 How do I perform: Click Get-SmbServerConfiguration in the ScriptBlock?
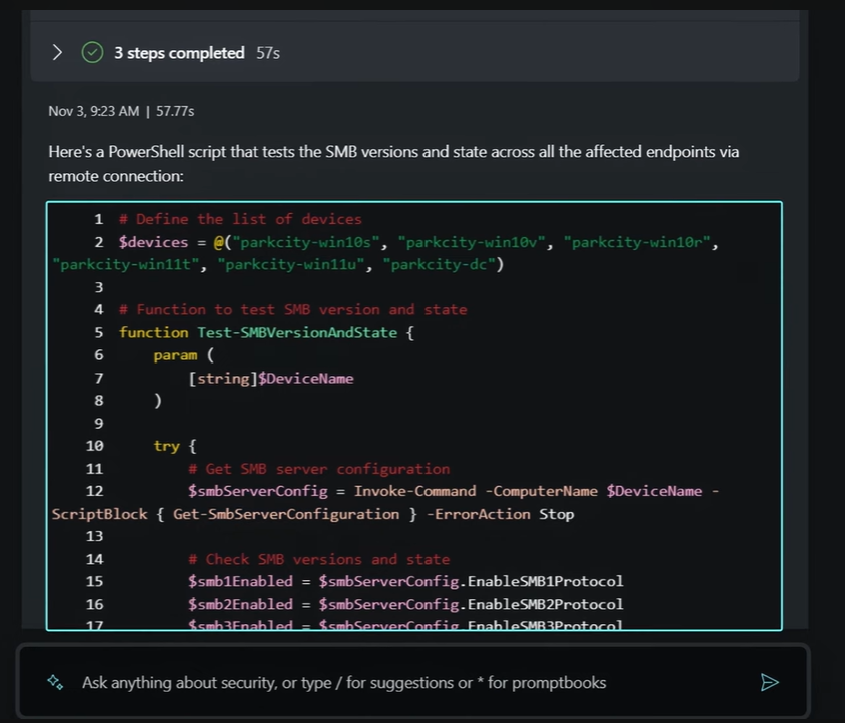(x=286, y=514)
